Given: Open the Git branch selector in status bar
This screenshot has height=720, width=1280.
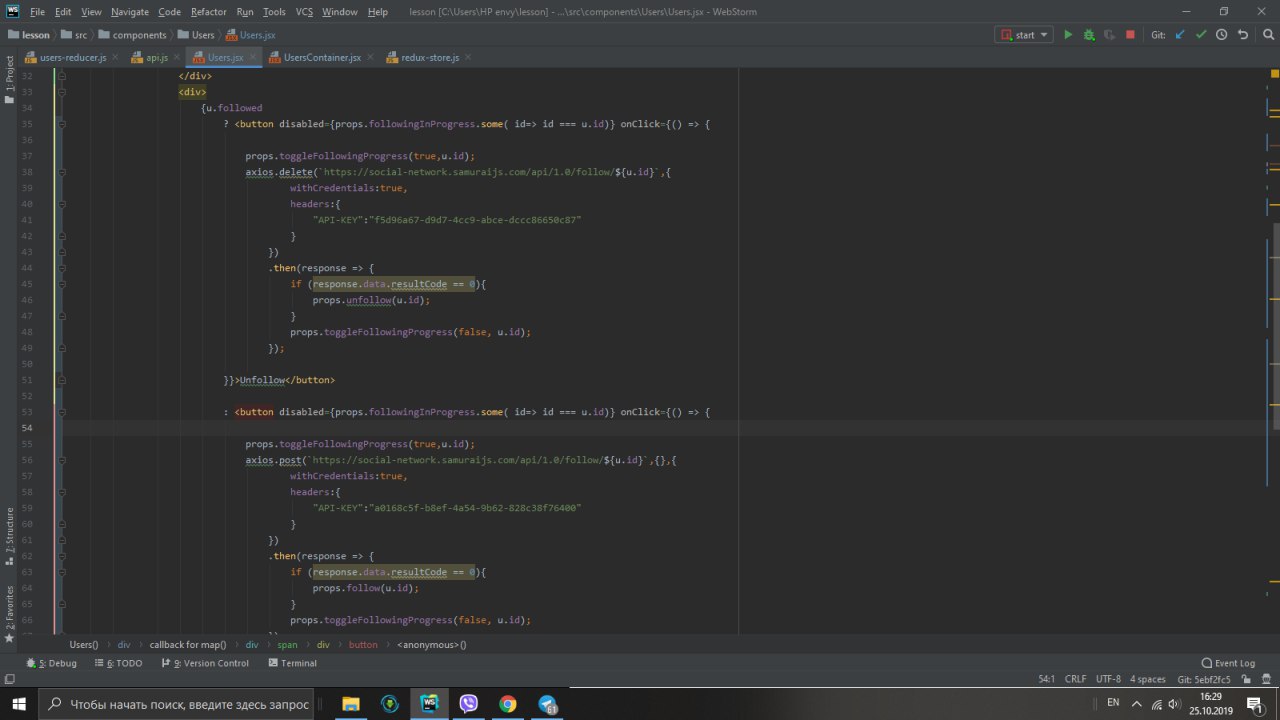Looking at the screenshot, I should click(1203, 679).
